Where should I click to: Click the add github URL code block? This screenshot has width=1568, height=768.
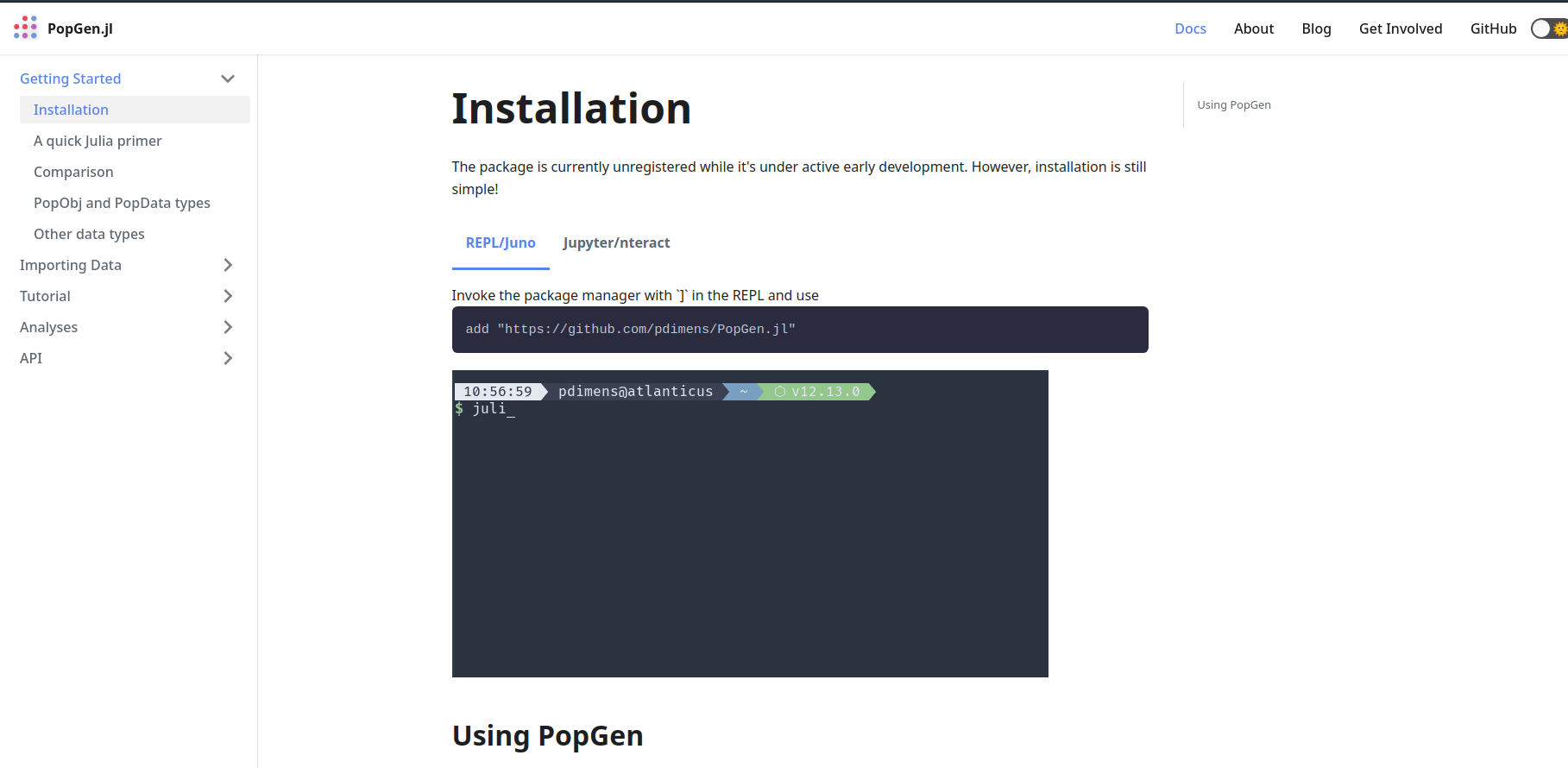[x=800, y=330]
